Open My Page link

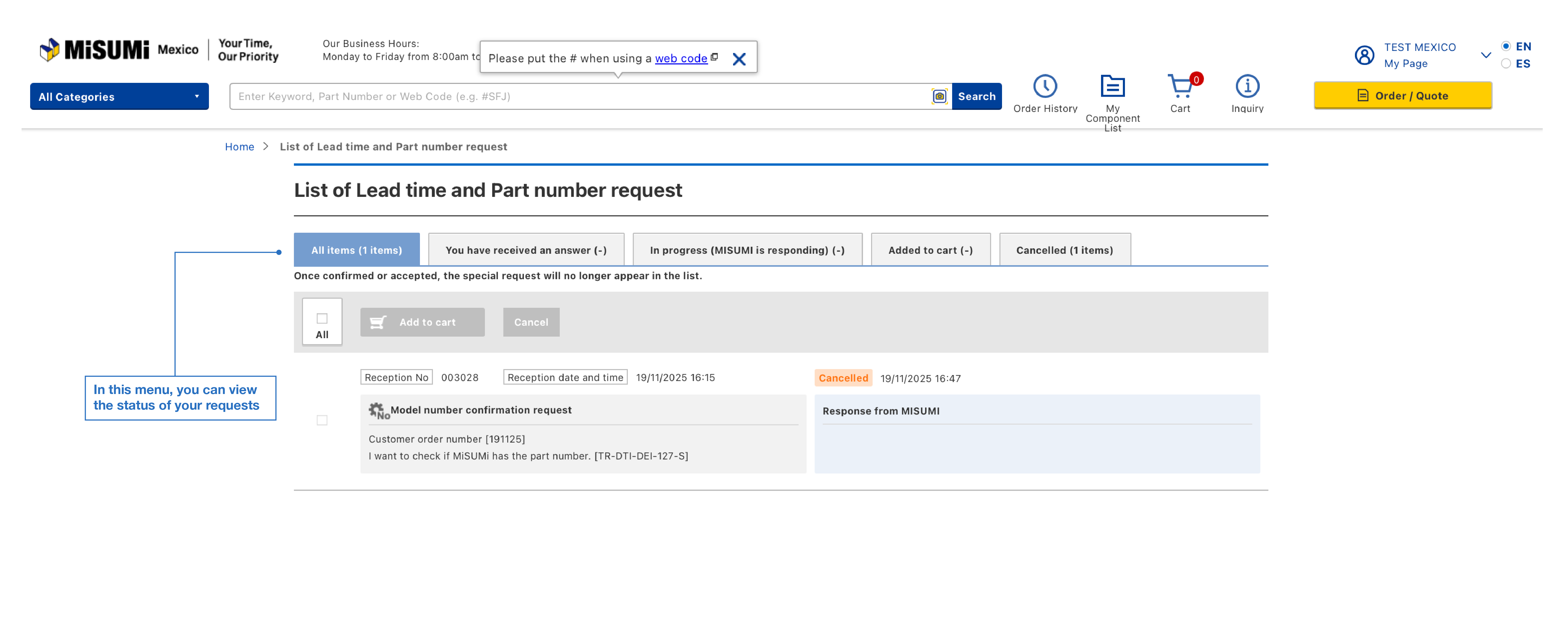(1406, 63)
